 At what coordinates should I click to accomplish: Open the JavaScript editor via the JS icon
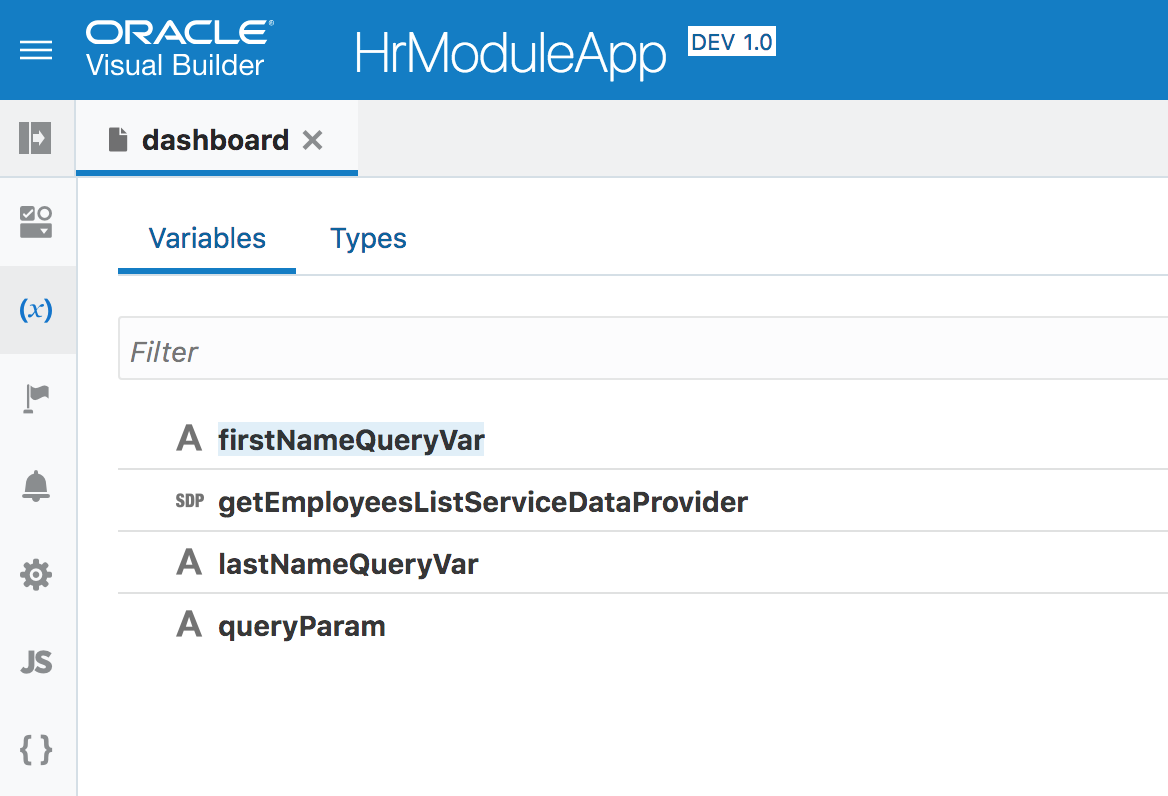36,662
